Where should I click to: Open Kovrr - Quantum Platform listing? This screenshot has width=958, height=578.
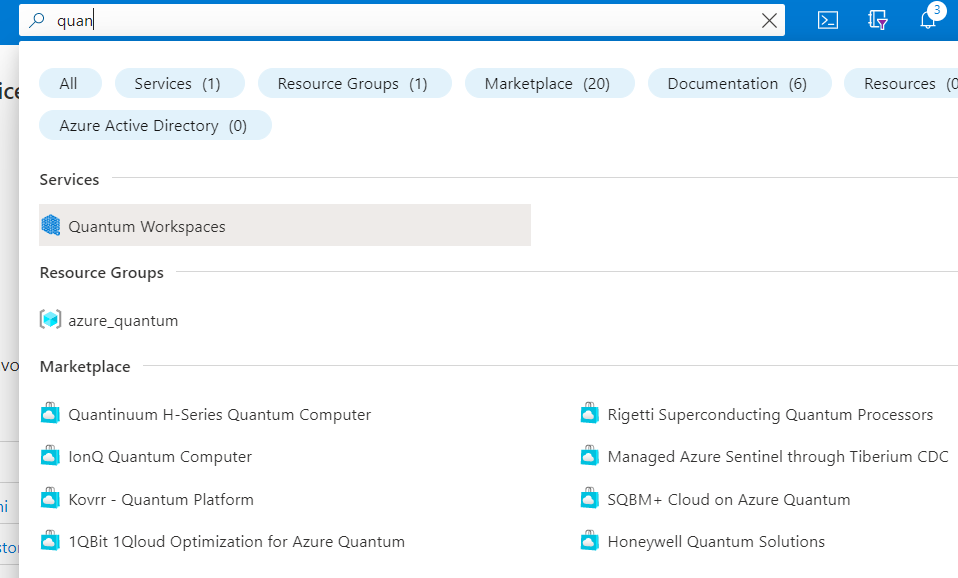coord(161,499)
